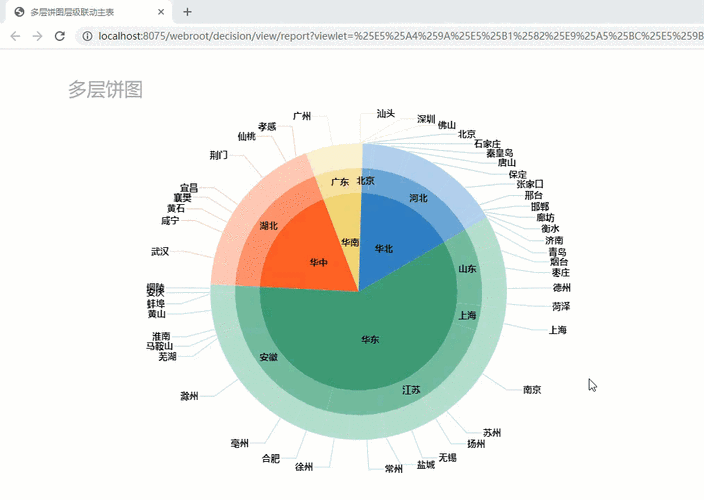This screenshot has height=500, width=704.
Task: Click the 山东 middle ring segment
Action: click(x=468, y=269)
